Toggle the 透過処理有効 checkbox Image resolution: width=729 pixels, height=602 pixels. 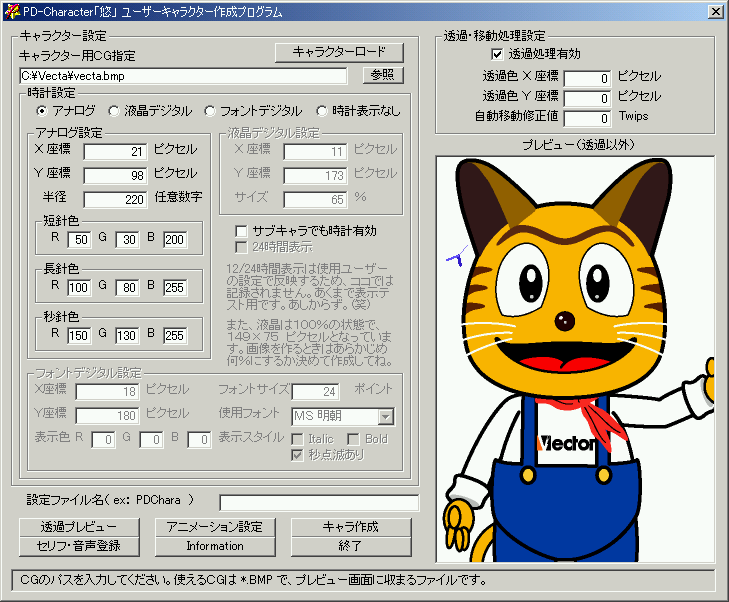coord(497,54)
